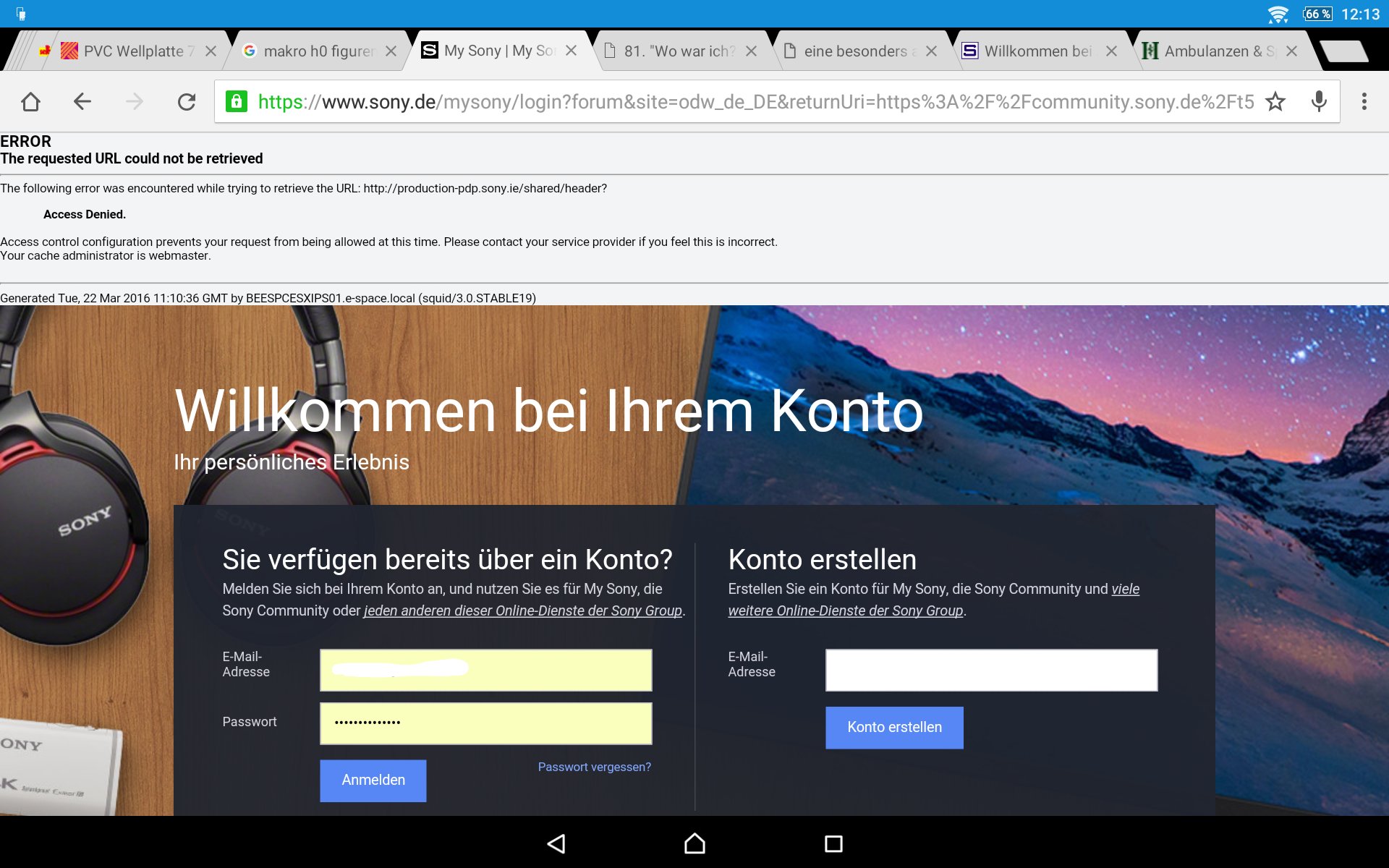The image size is (1389, 868).
Task: Close the My Sony tab
Action: 572,51
